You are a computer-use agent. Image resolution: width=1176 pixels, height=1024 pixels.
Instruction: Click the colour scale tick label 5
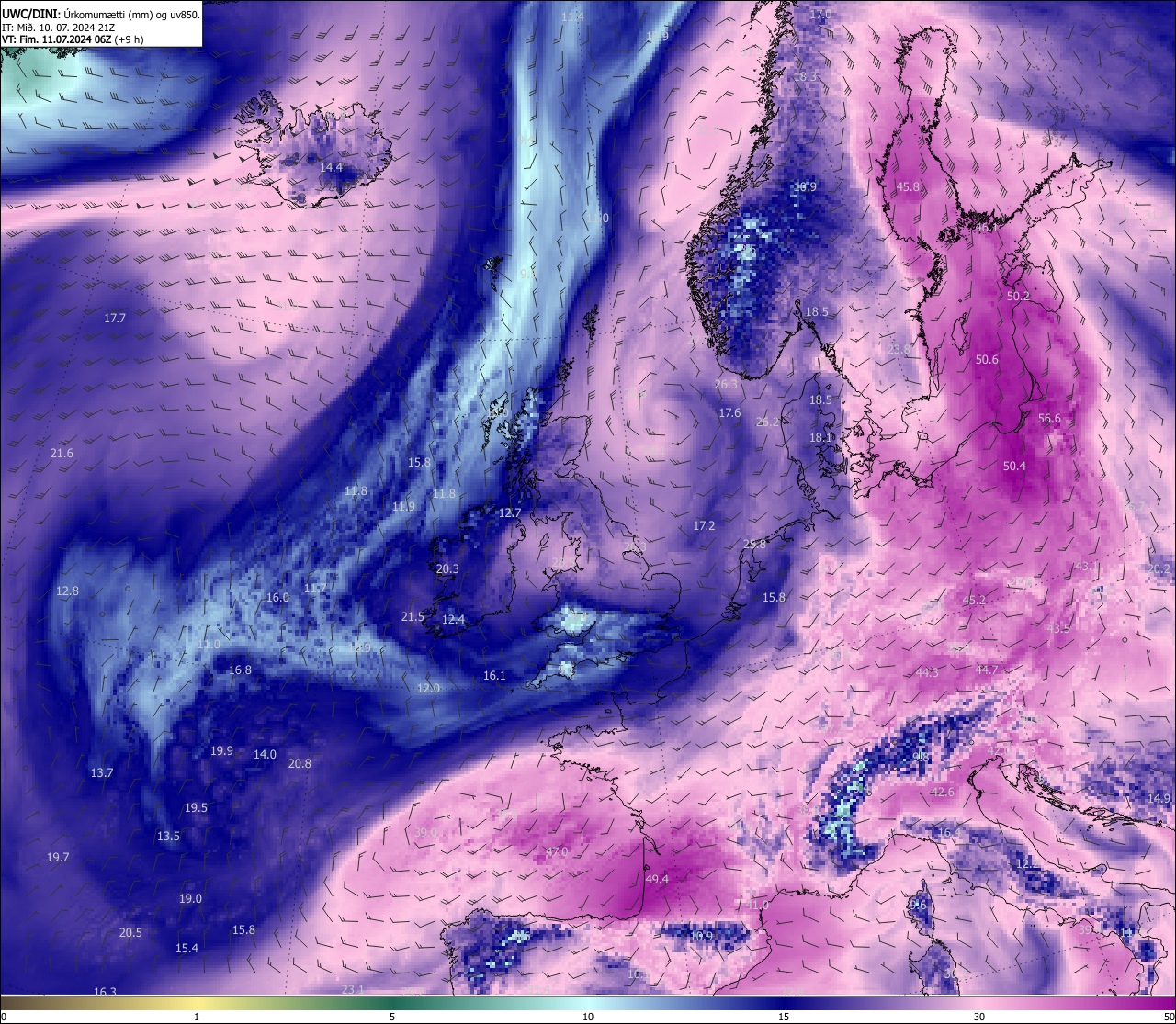click(x=392, y=1017)
